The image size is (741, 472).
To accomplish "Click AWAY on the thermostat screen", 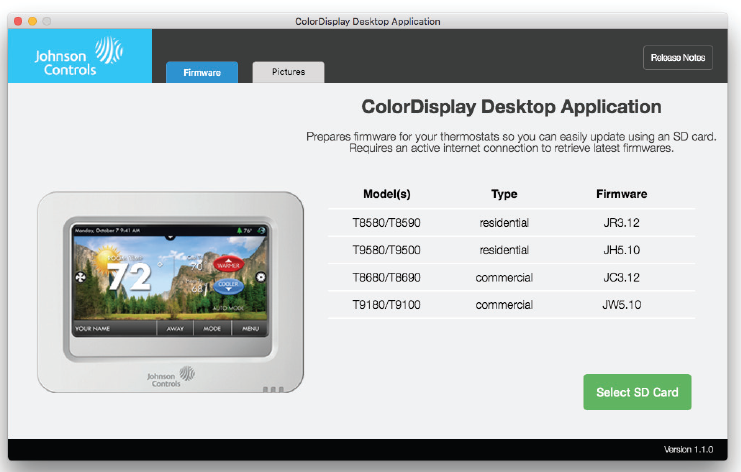I will pos(175,328).
